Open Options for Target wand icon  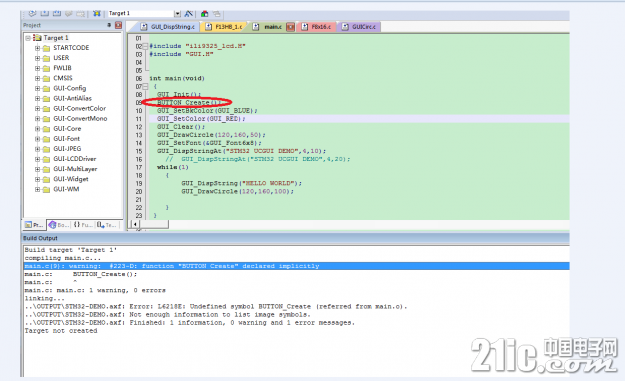(189, 14)
